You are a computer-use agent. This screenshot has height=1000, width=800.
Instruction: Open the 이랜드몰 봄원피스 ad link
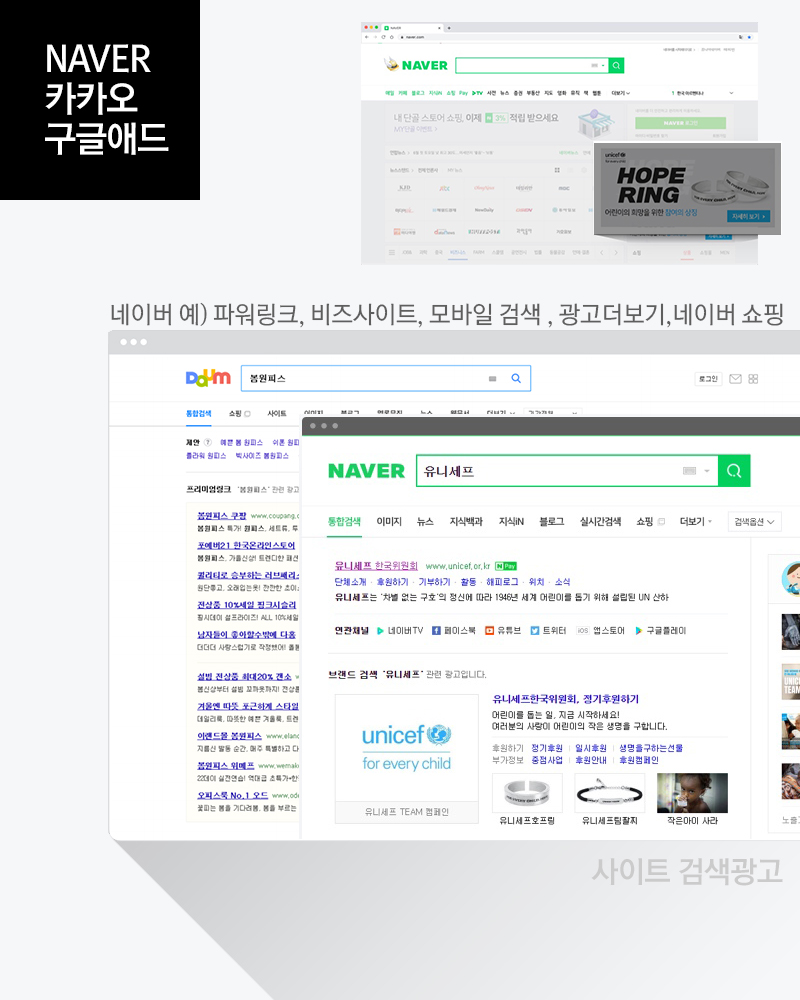coord(229,735)
